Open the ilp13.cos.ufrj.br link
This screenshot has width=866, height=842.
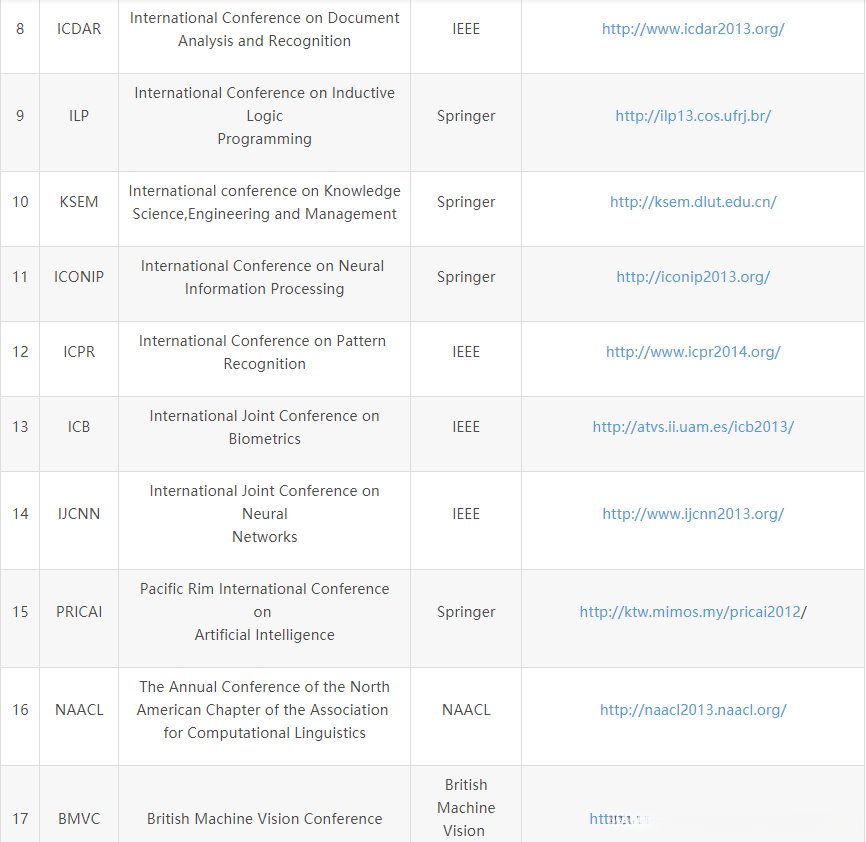pyautogui.click(x=693, y=116)
